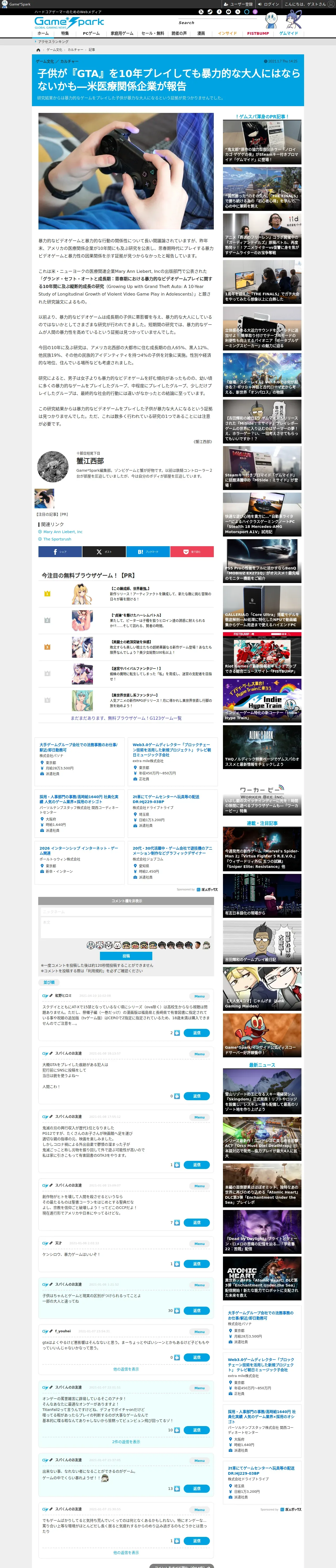Collapse comments with コメント欄を非表示 bar
Viewport: 336px width, 1568px height.
tap(126, 901)
